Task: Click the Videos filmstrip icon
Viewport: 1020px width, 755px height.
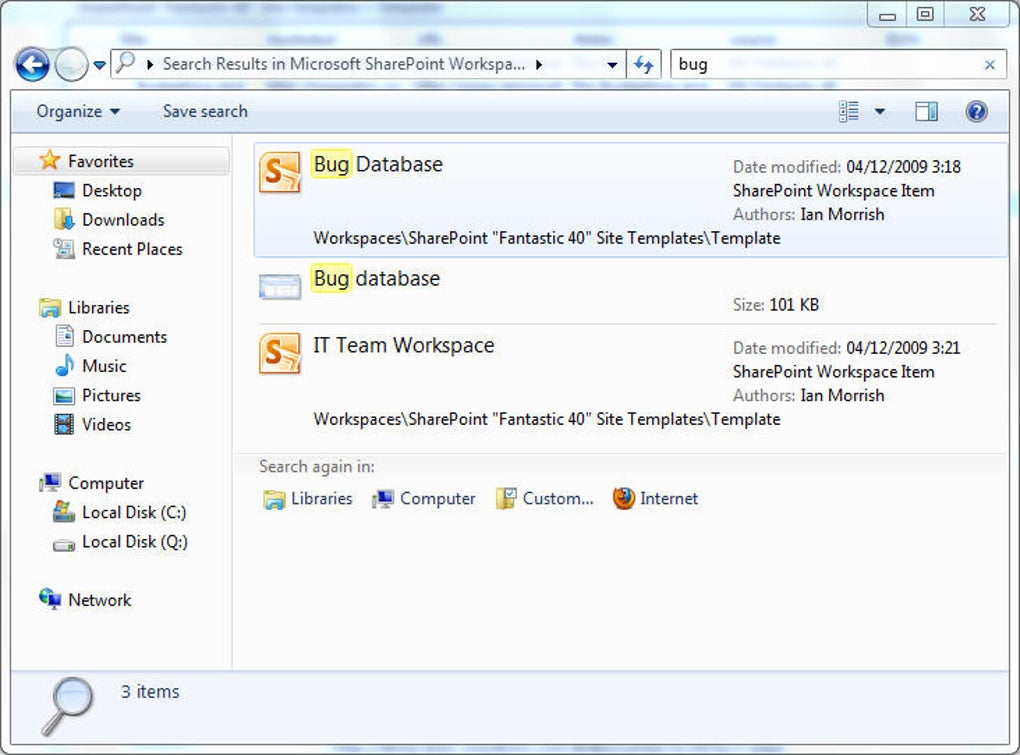Action: [64, 424]
